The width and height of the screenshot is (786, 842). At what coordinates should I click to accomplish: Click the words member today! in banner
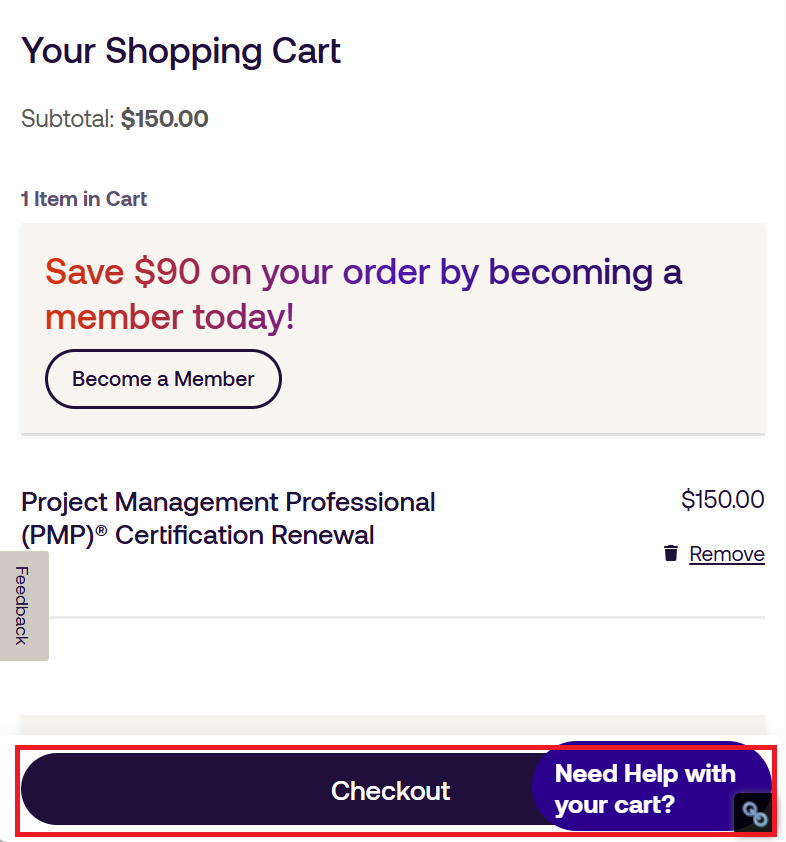click(170, 317)
